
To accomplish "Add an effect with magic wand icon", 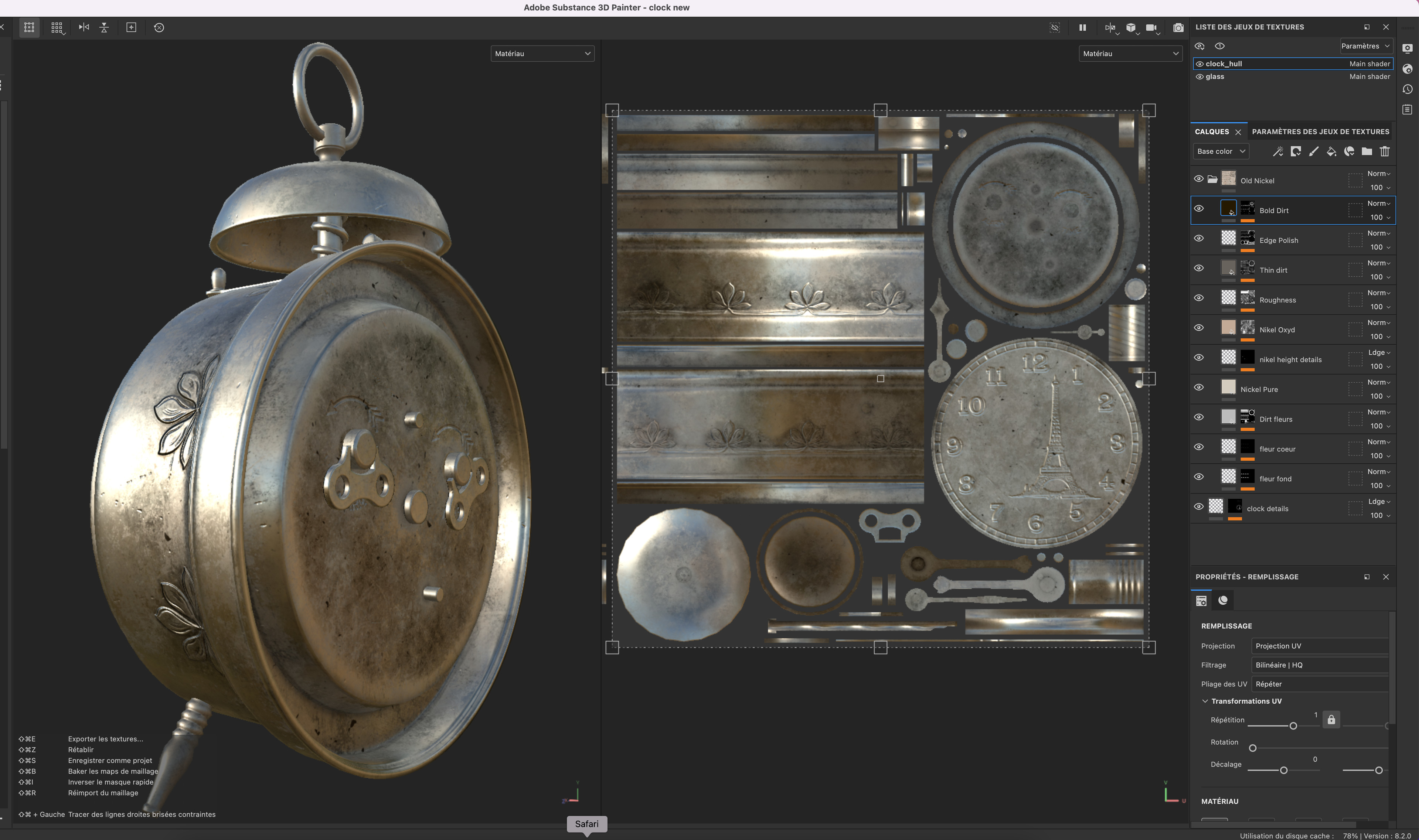I will [x=1278, y=151].
